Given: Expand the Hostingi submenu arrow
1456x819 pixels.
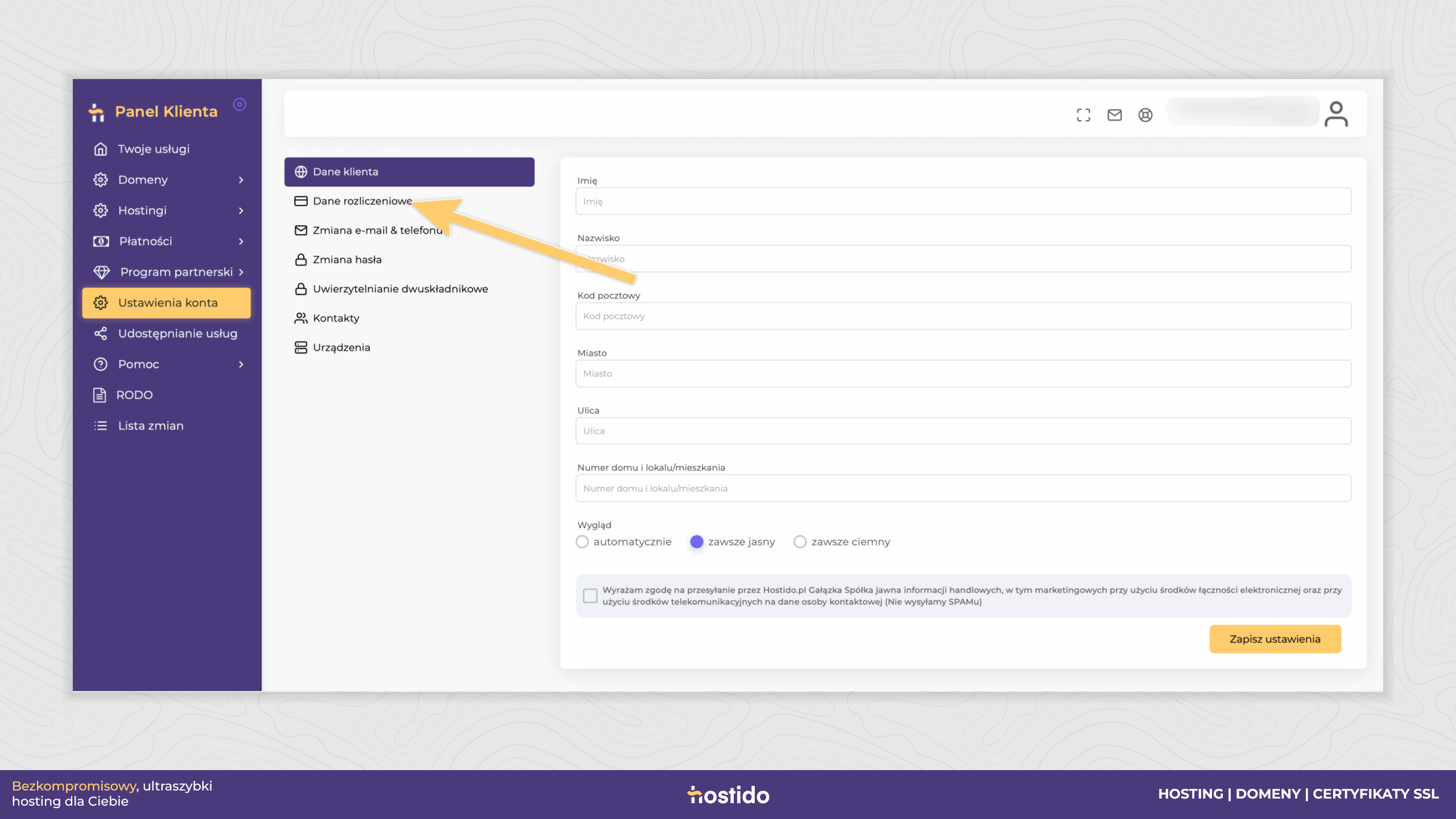Looking at the screenshot, I should click(x=241, y=210).
